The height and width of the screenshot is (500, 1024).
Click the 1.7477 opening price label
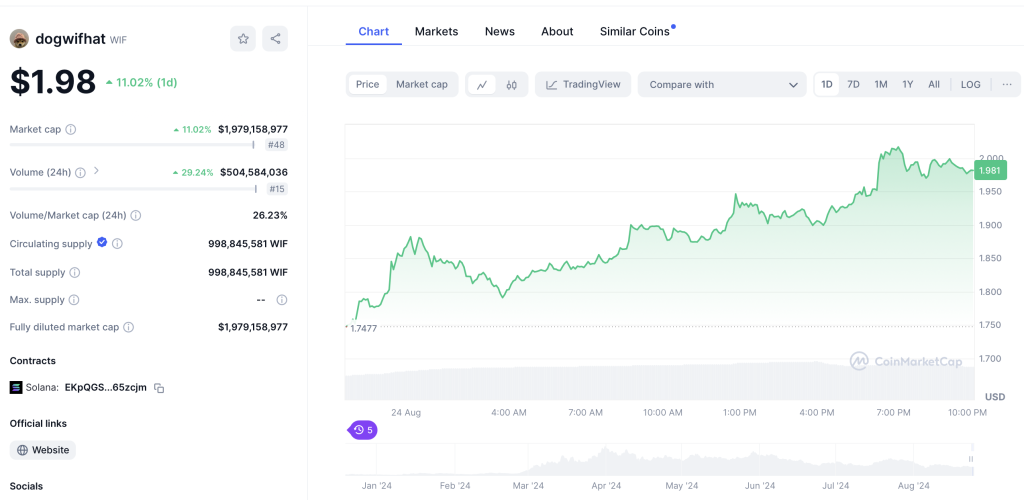364,328
